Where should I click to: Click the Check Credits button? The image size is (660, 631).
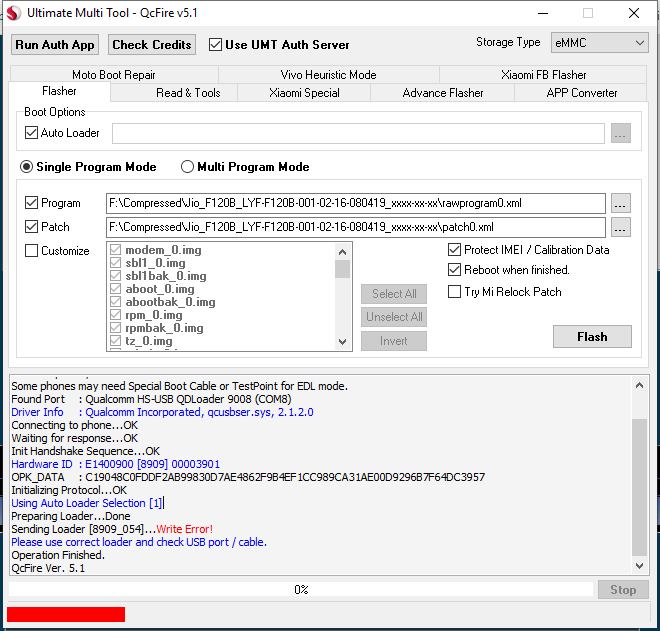point(152,45)
